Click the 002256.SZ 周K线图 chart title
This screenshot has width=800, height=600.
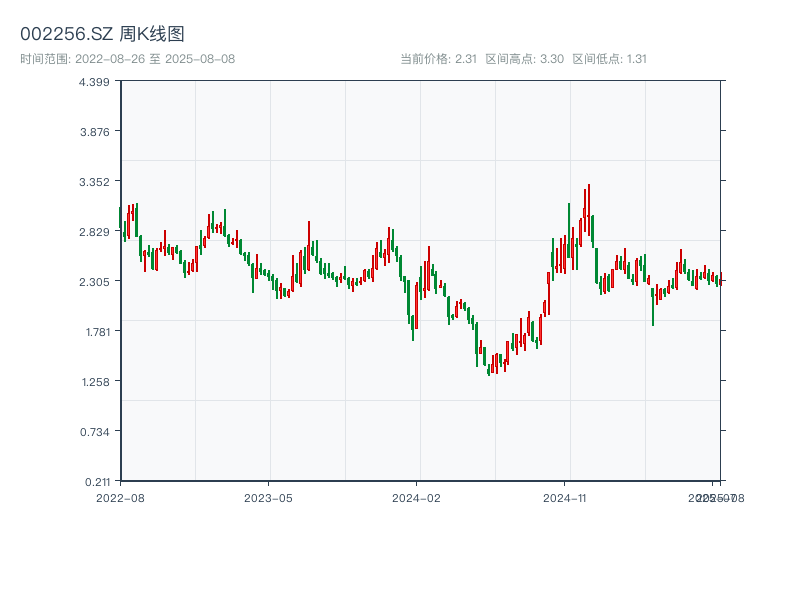102,34
